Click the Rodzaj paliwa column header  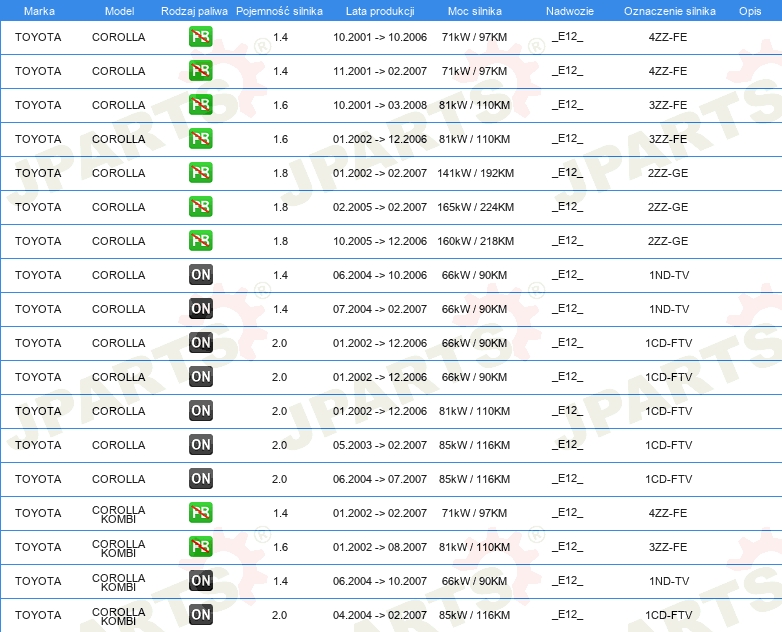coord(194,11)
